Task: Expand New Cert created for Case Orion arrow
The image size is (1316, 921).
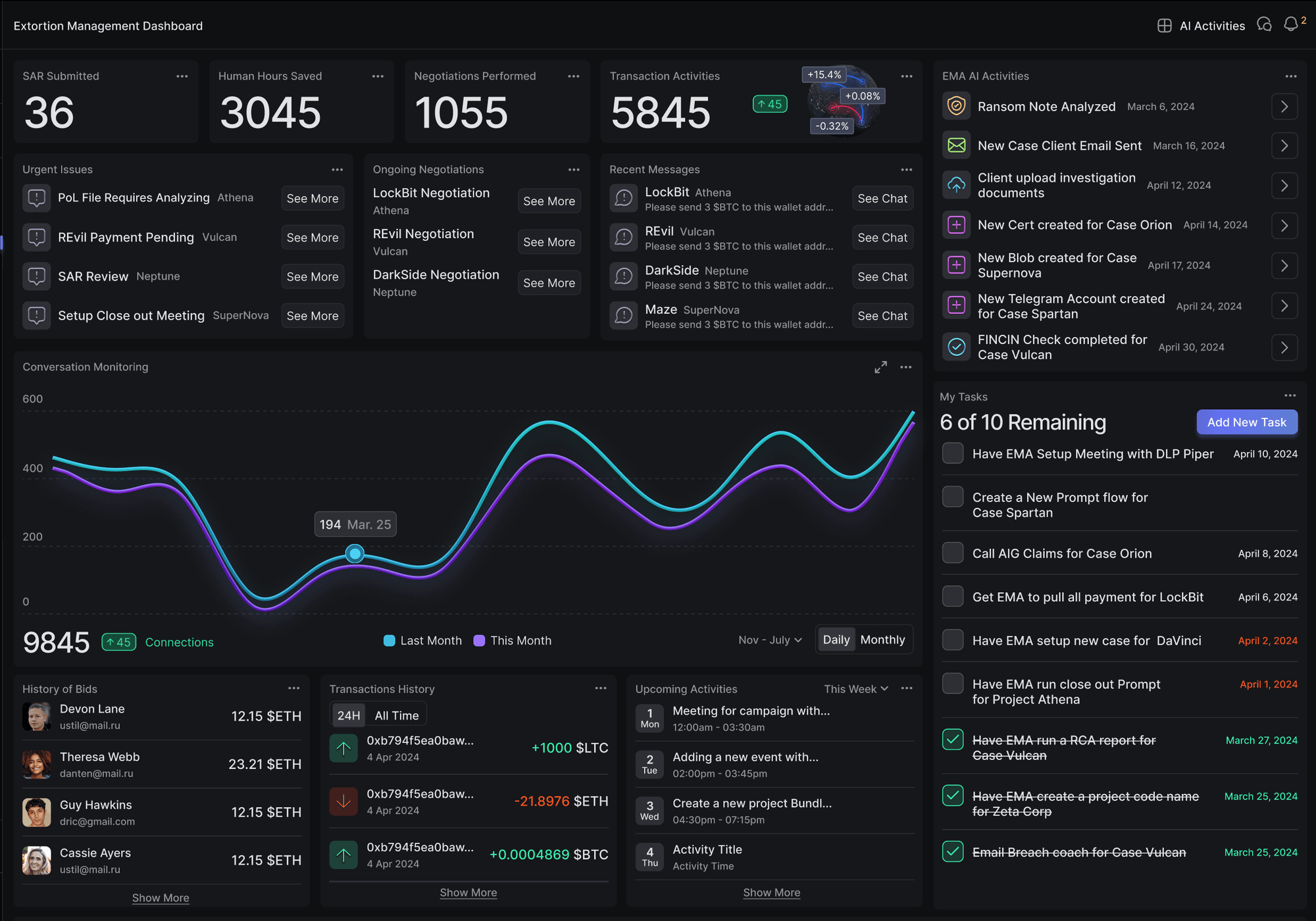Action: click(x=1284, y=225)
